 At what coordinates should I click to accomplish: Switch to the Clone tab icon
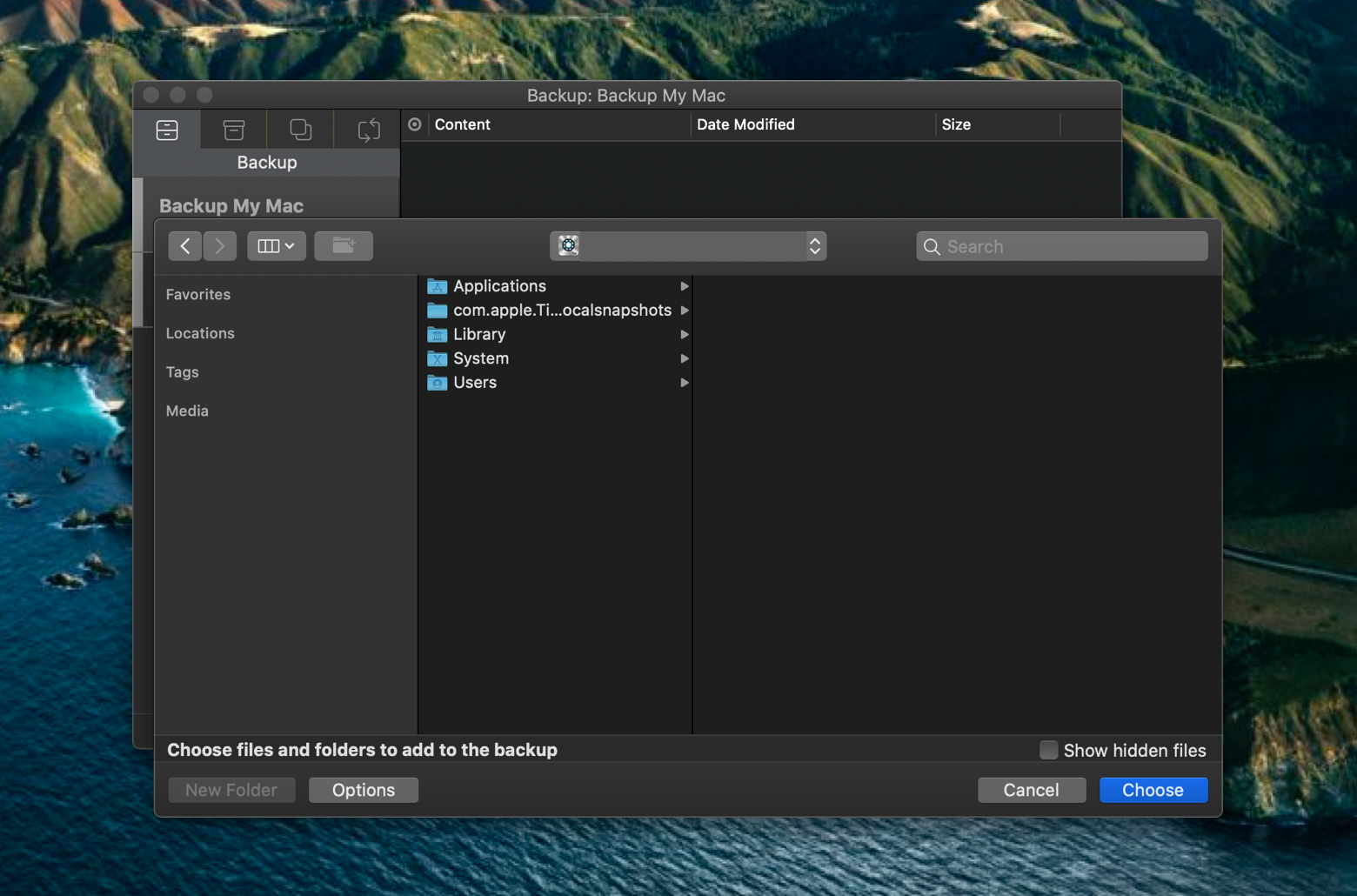[301, 130]
